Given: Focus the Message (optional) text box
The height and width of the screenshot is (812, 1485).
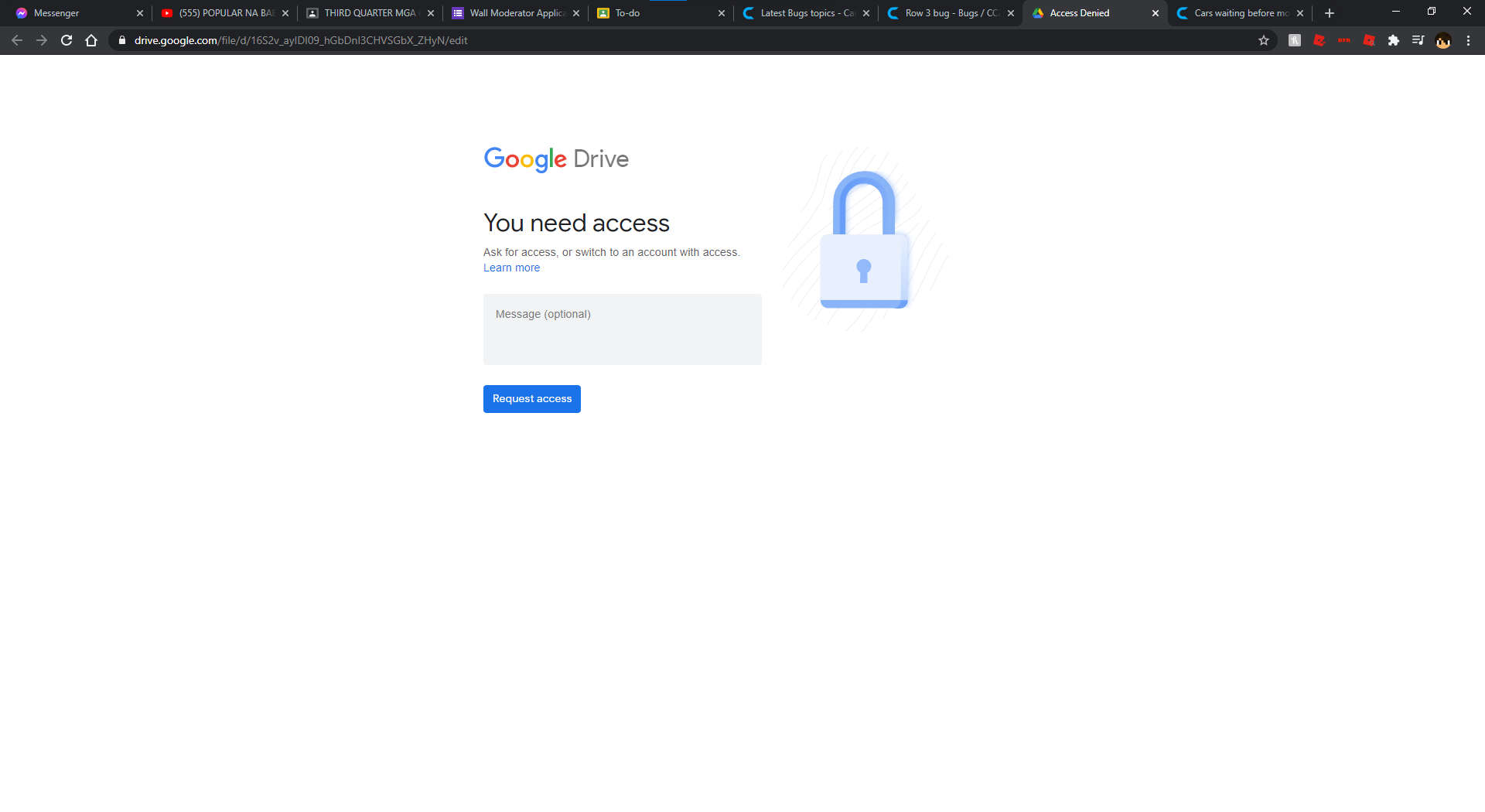Looking at the screenshot, I should [x=622, y=329].
